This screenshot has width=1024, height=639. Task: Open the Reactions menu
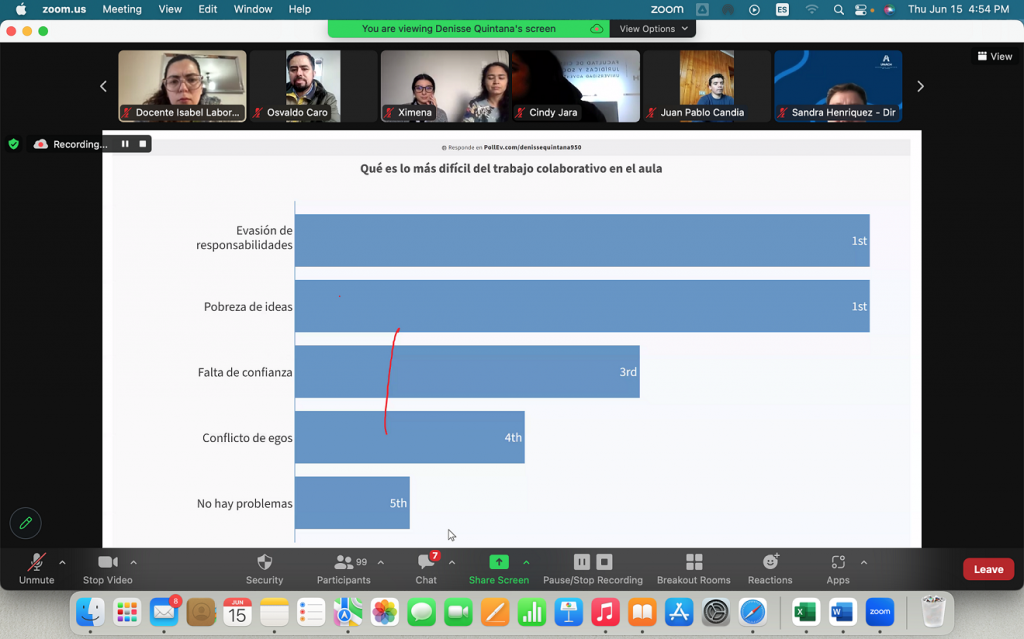click(770, 562)
